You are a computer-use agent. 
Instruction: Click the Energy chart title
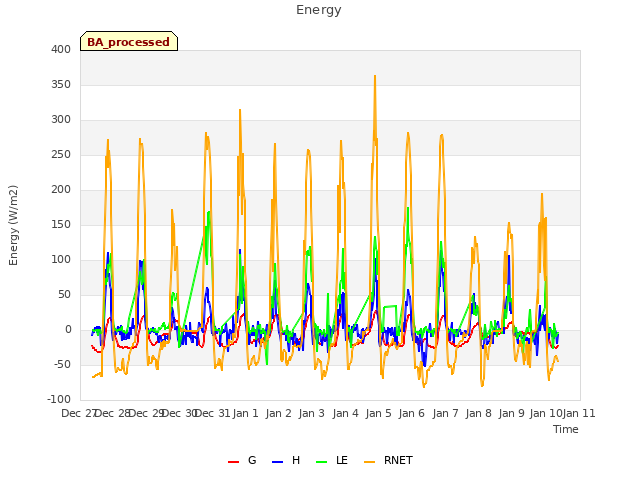click(319, 10)
